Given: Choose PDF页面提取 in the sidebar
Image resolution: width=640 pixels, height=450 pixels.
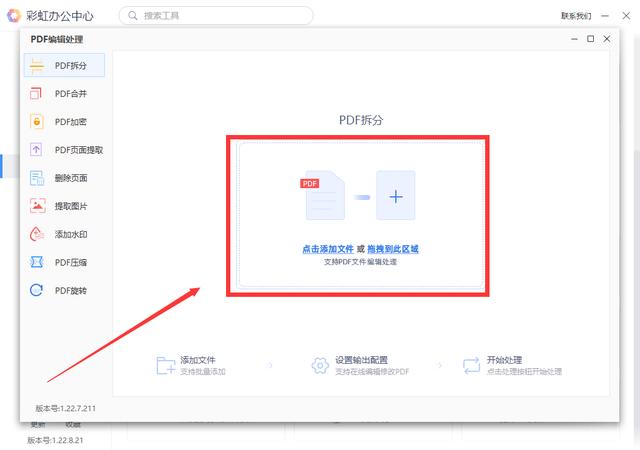Looking at the screenshot, I should pos(64,150).
